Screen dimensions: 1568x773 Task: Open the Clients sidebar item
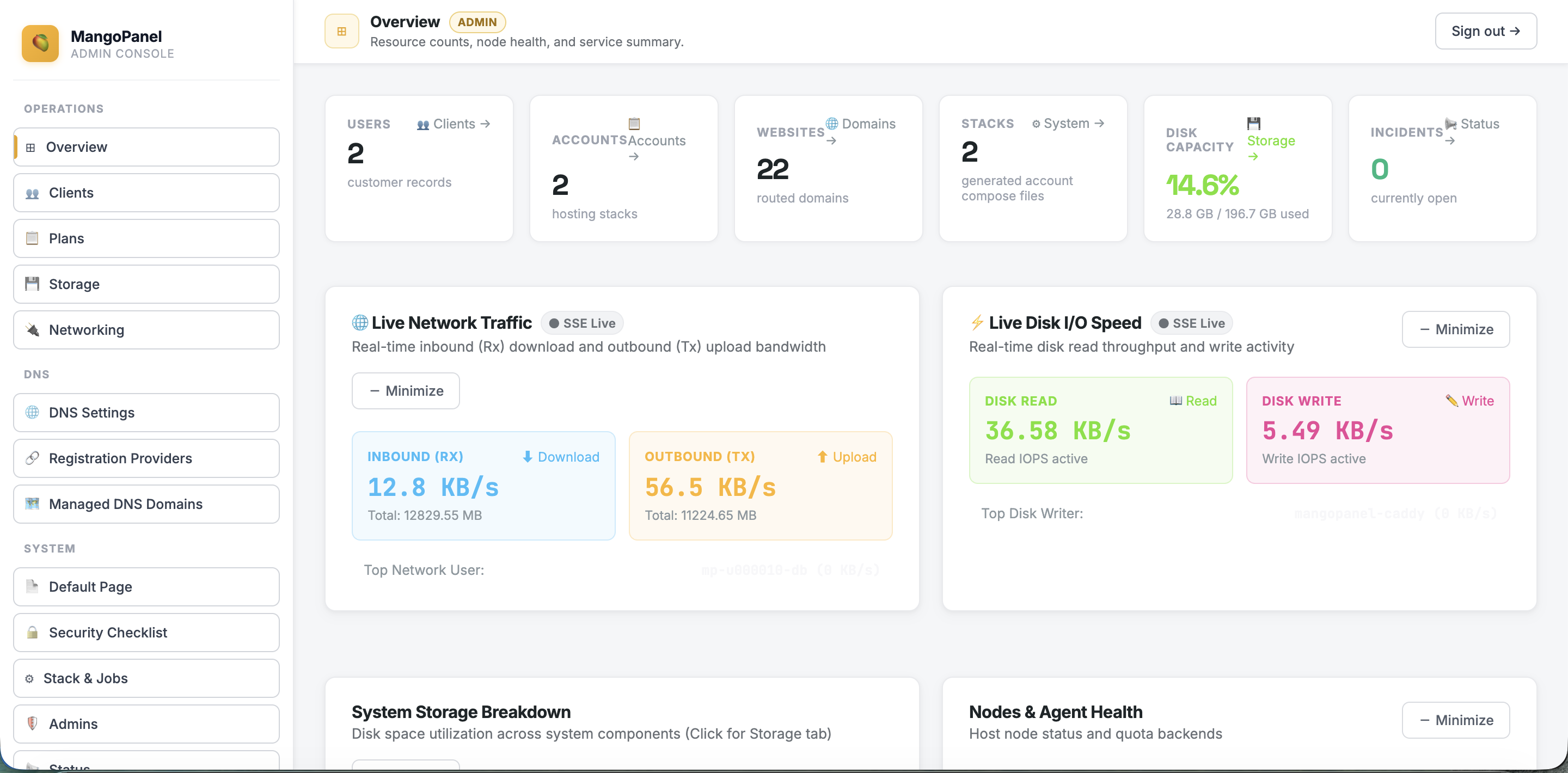tap(146, 193)
